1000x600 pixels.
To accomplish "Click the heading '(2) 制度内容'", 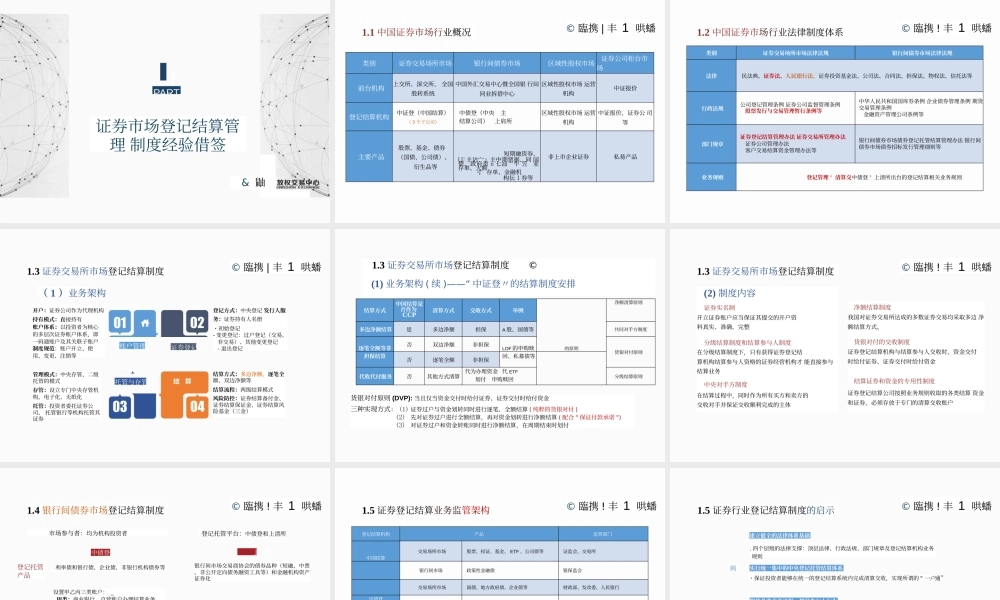I will pyautogui.click(x=729, y=293).
